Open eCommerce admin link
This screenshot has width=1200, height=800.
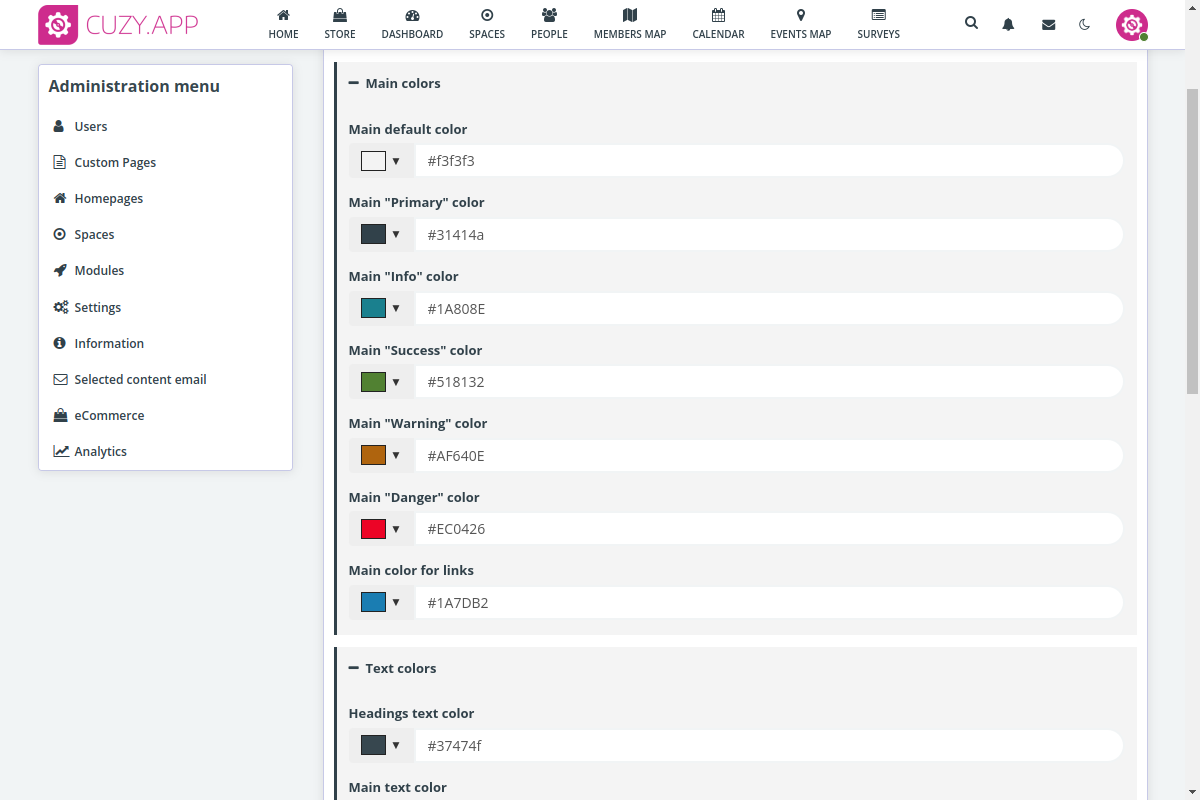click(x=109, y=416)
